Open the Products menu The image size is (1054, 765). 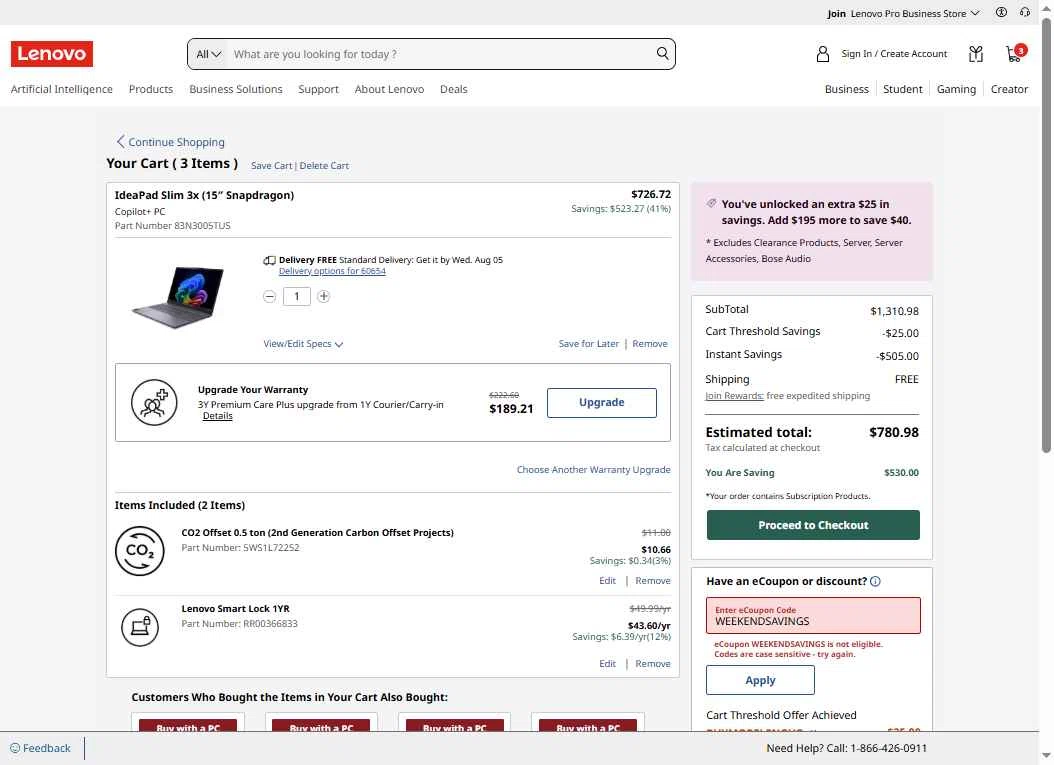151,89
